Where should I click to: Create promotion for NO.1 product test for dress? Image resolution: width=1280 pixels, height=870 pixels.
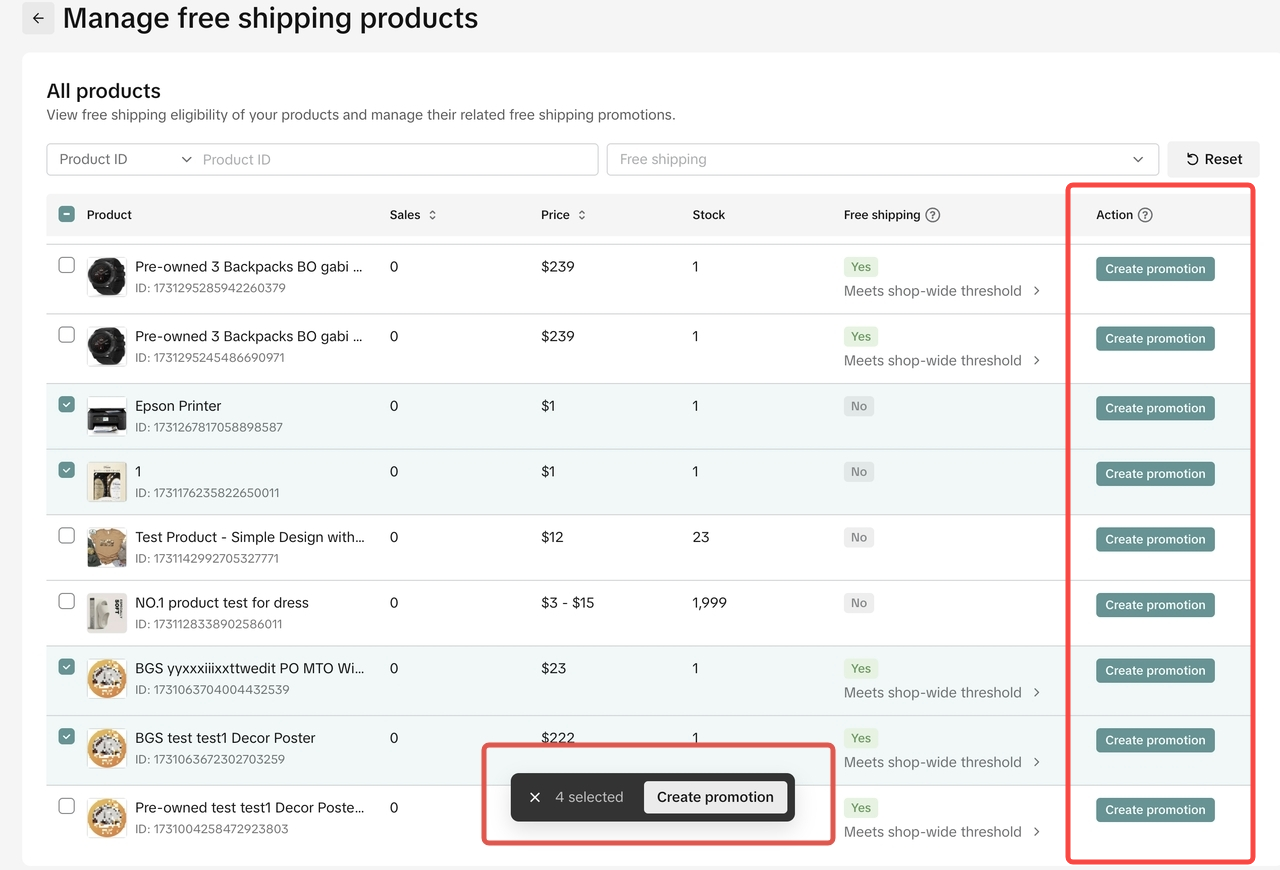click(1155, 605)
